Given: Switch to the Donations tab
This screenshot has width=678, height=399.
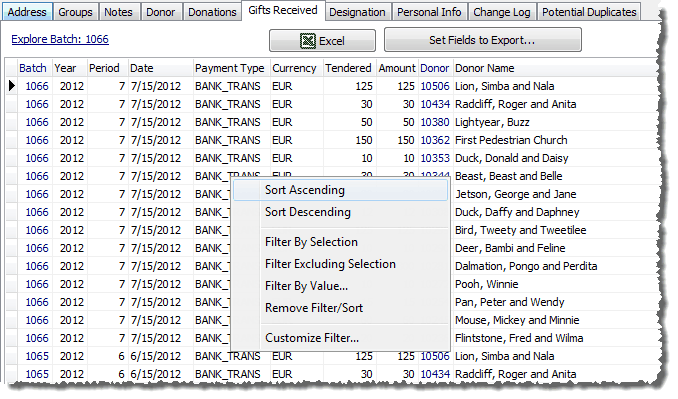Looking at the screenshot, I should (212, 12).
